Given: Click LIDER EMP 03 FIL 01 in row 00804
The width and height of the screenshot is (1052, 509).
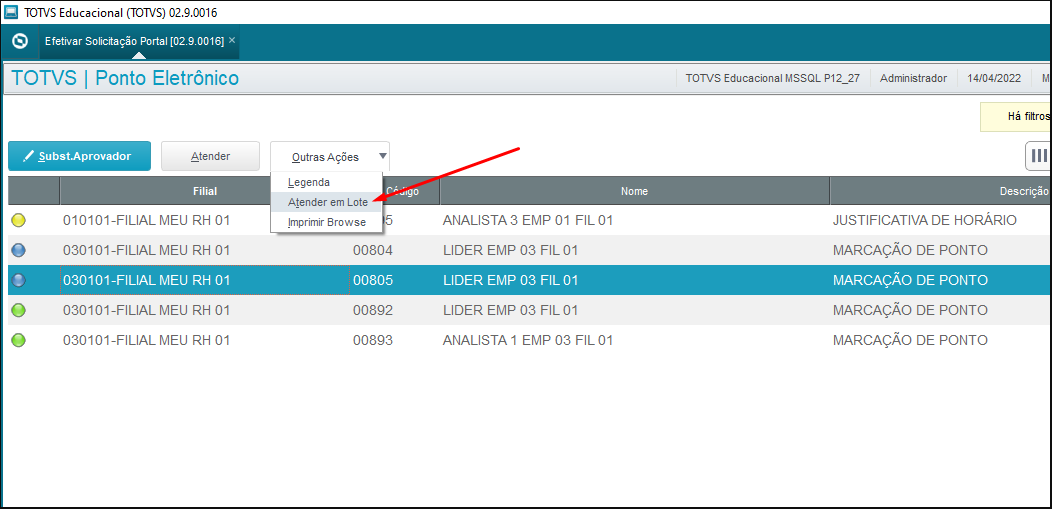Looking at the screenshot, I should point(511,250).
